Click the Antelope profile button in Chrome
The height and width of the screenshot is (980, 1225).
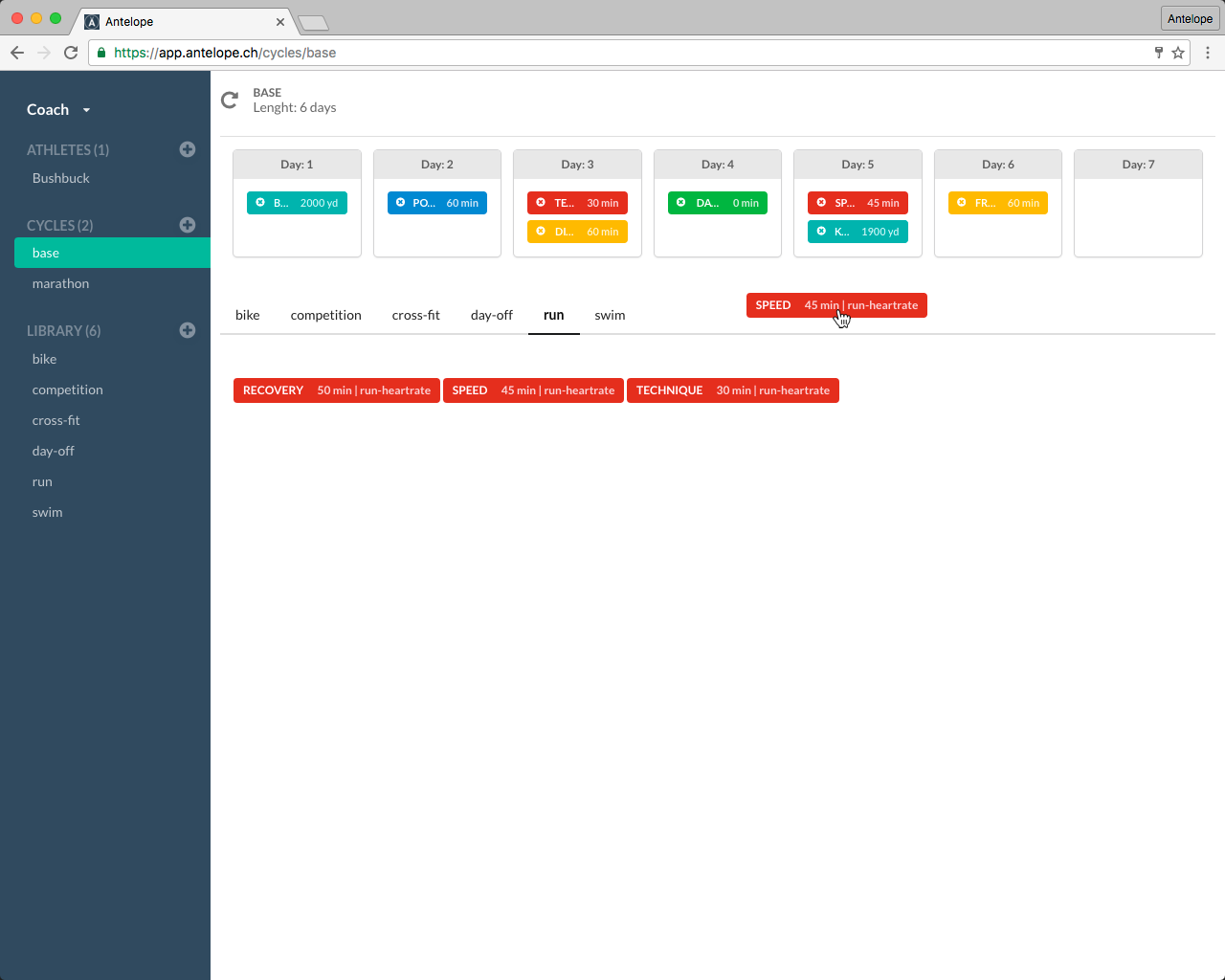pos(1190,18)
